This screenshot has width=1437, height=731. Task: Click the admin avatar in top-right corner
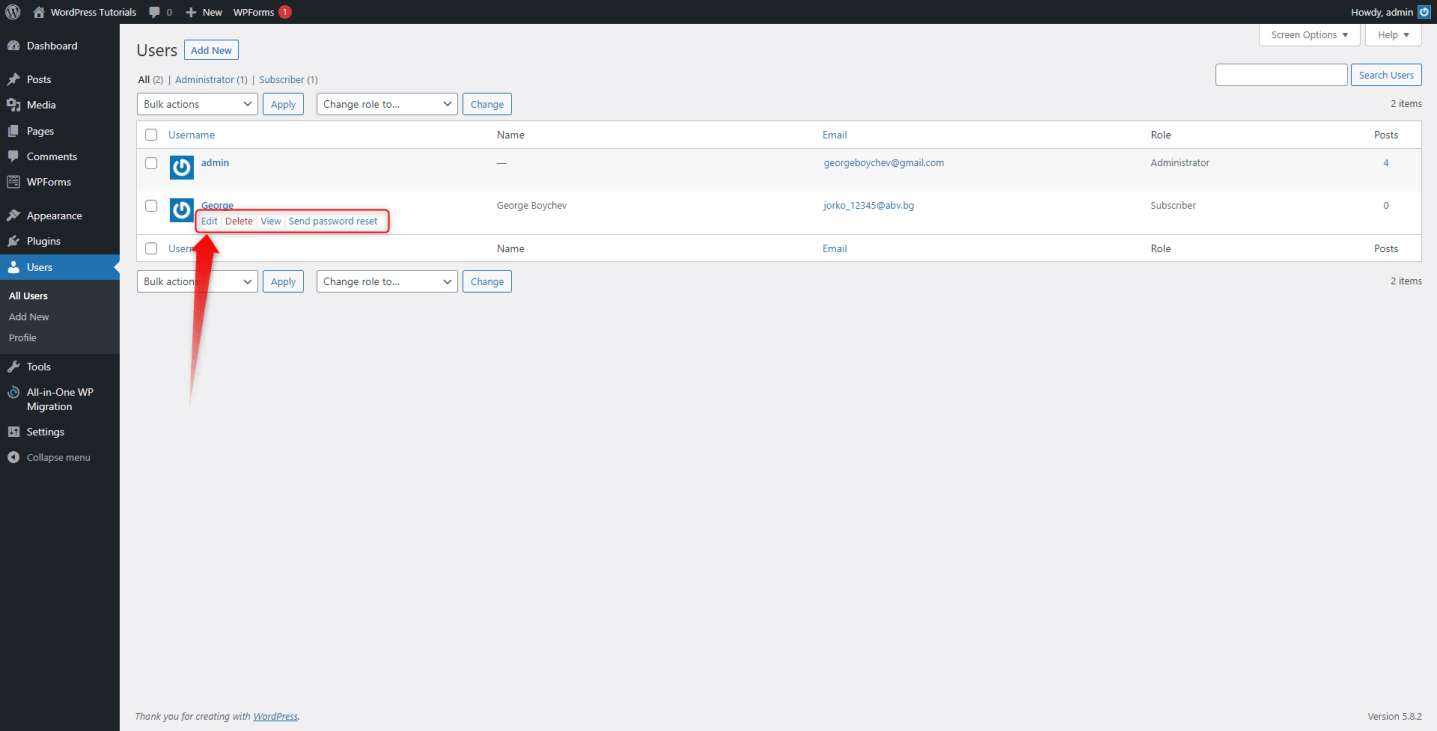(x=1424, y=12)
